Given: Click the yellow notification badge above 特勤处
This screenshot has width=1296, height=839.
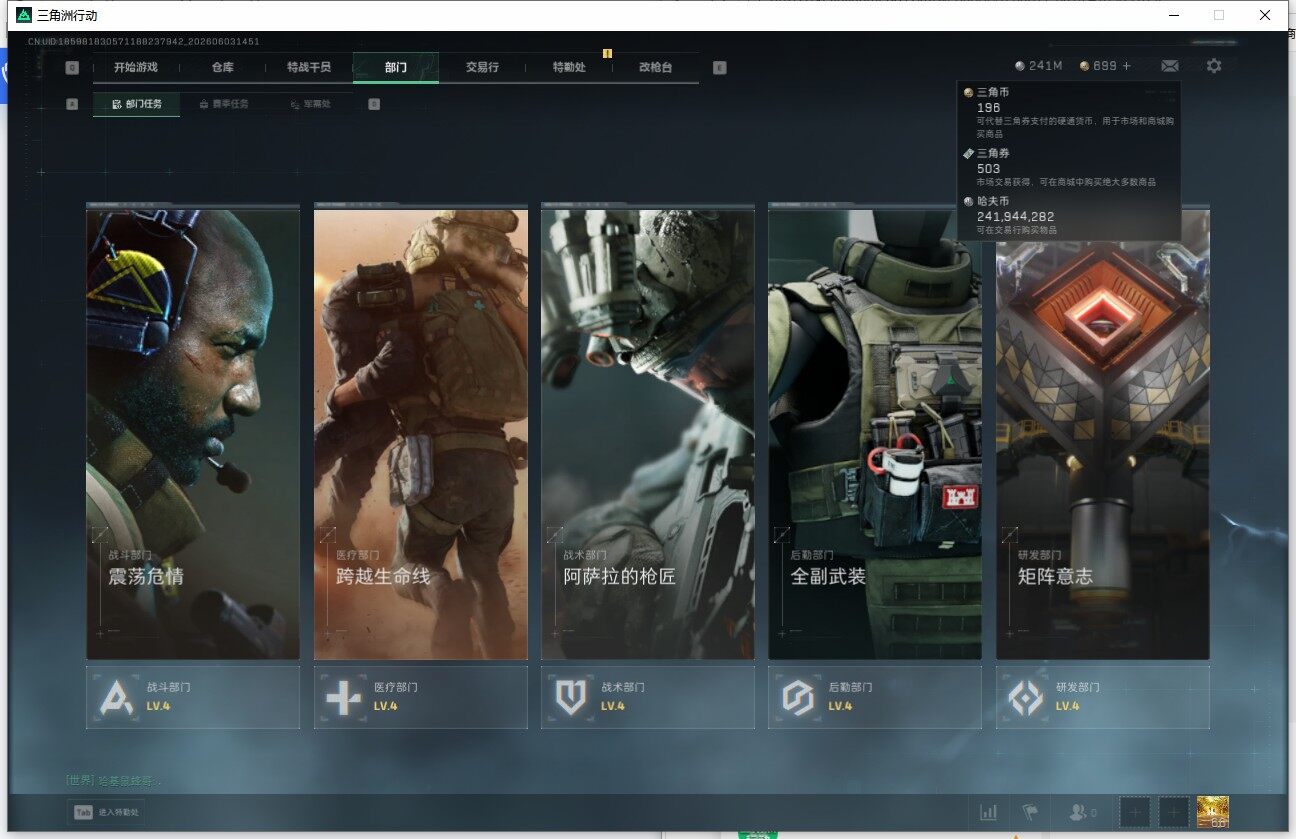Looking at the screenshot, I should click(607, 53).
